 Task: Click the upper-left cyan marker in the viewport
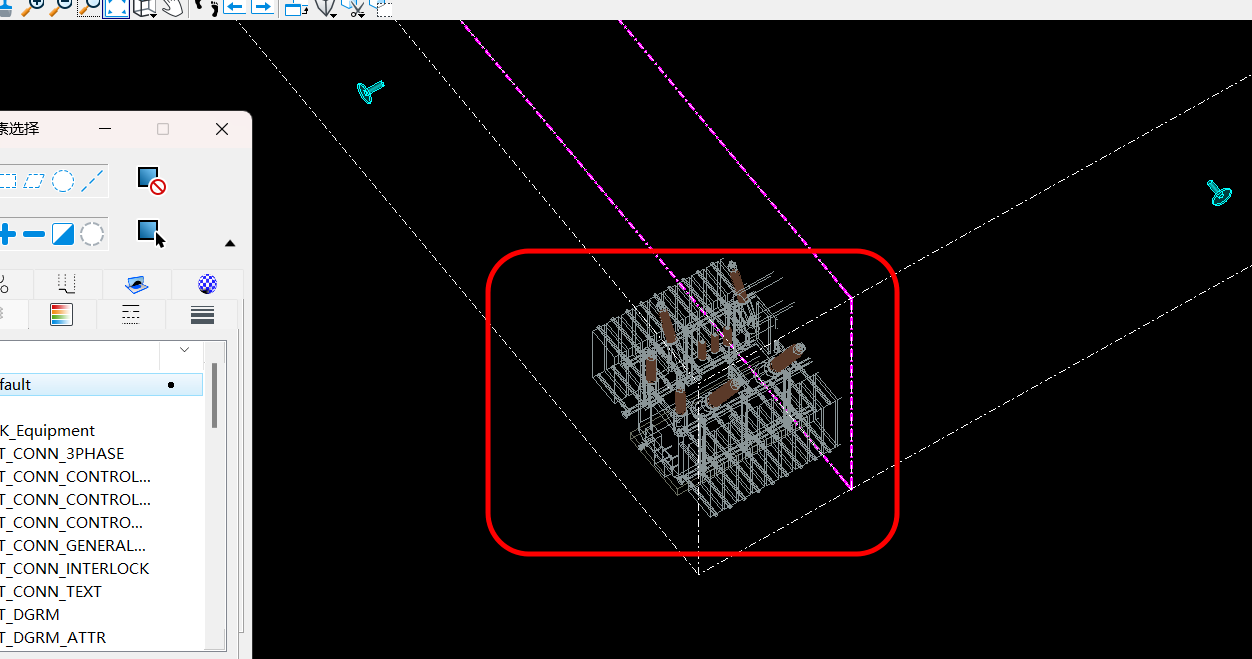[x=370, y=91]
